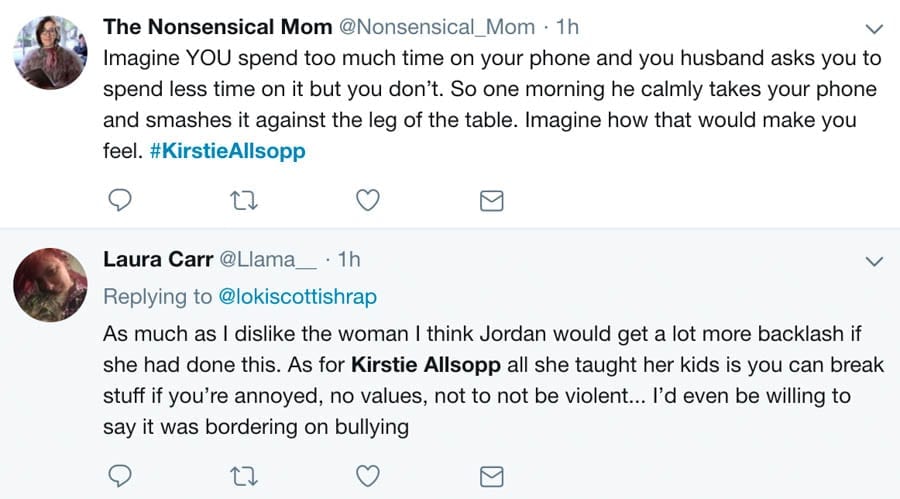Viewport: 900px width, 499px height.
Task: Reply to Laura Carr's tweet
Action: point(120,474)
